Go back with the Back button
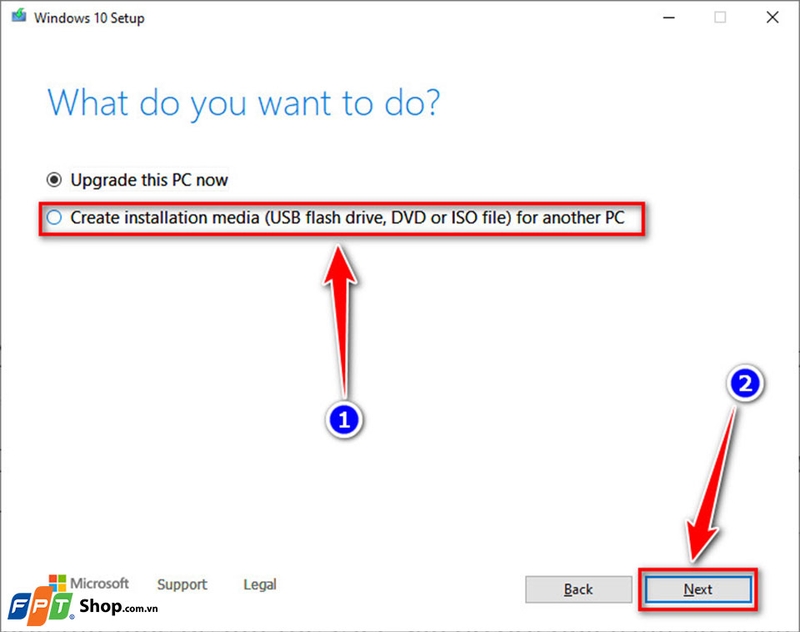Image resolution: width=800 pixels, height=632 pixels. pos(579,590)
